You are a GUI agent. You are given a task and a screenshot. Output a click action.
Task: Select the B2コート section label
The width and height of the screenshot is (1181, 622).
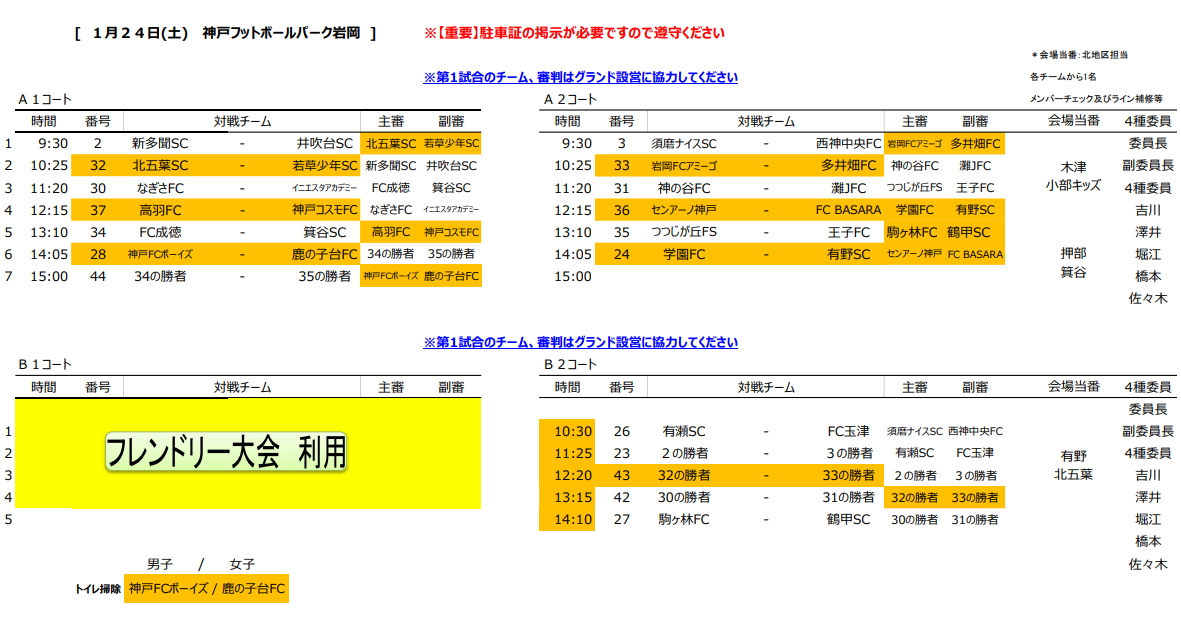tap(570, 364)
